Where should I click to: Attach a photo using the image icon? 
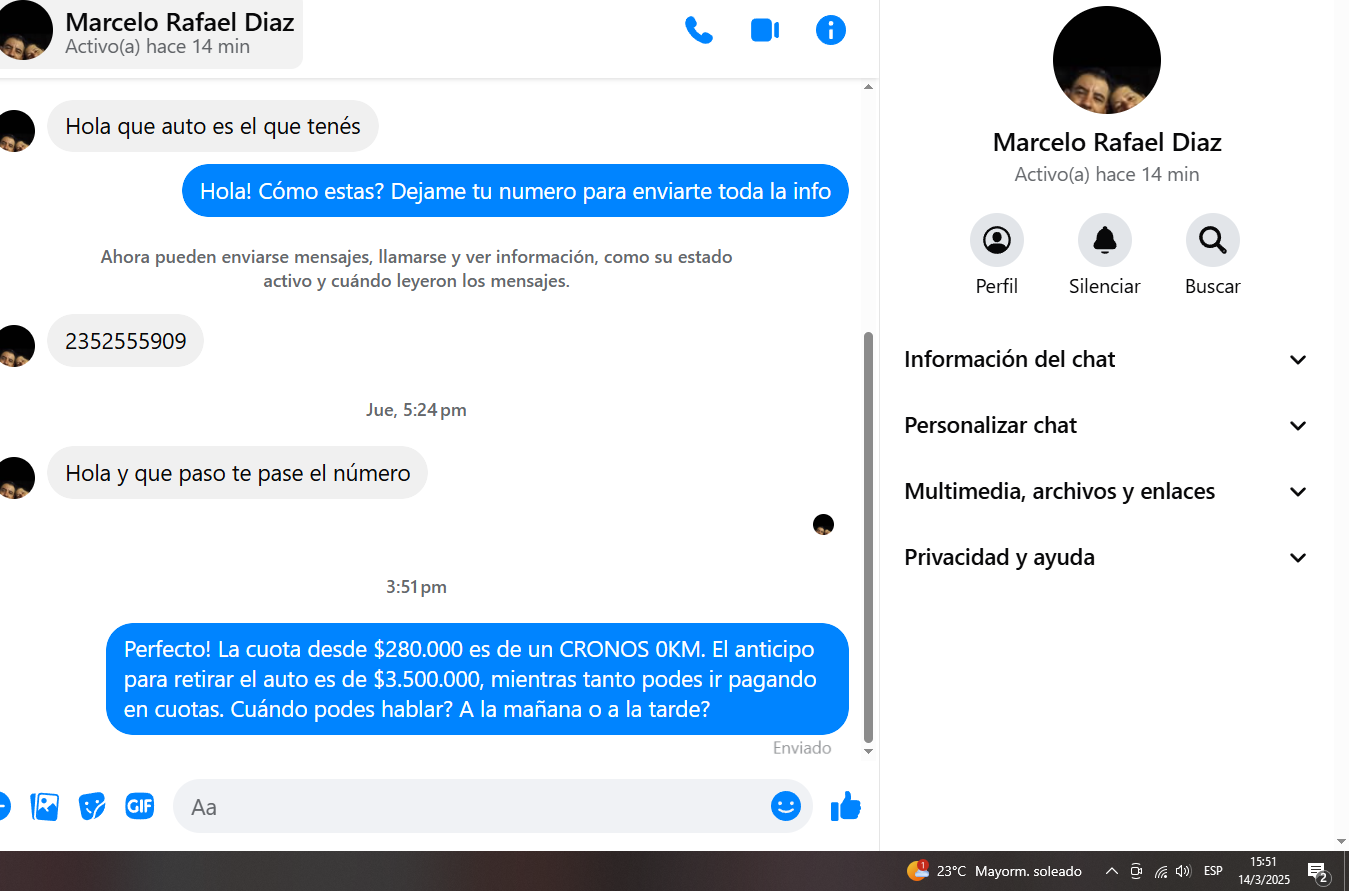[45, 806]
